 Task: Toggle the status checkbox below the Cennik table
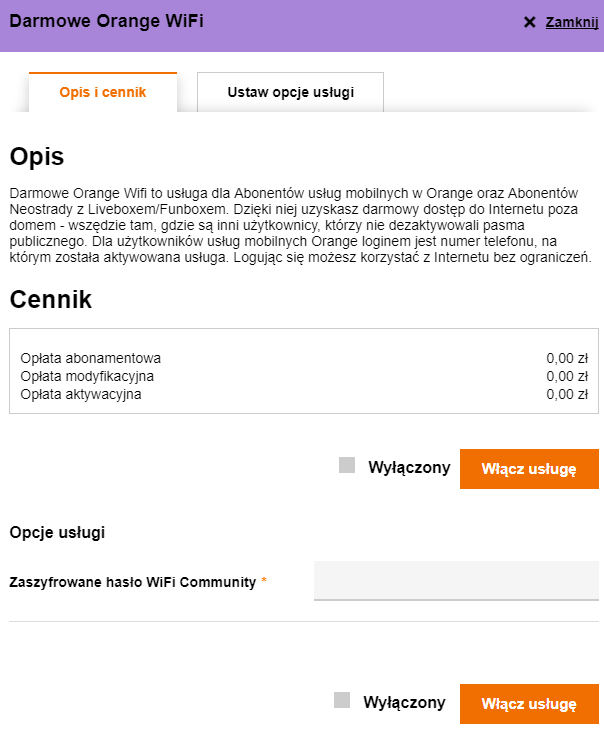click(347, 465)
